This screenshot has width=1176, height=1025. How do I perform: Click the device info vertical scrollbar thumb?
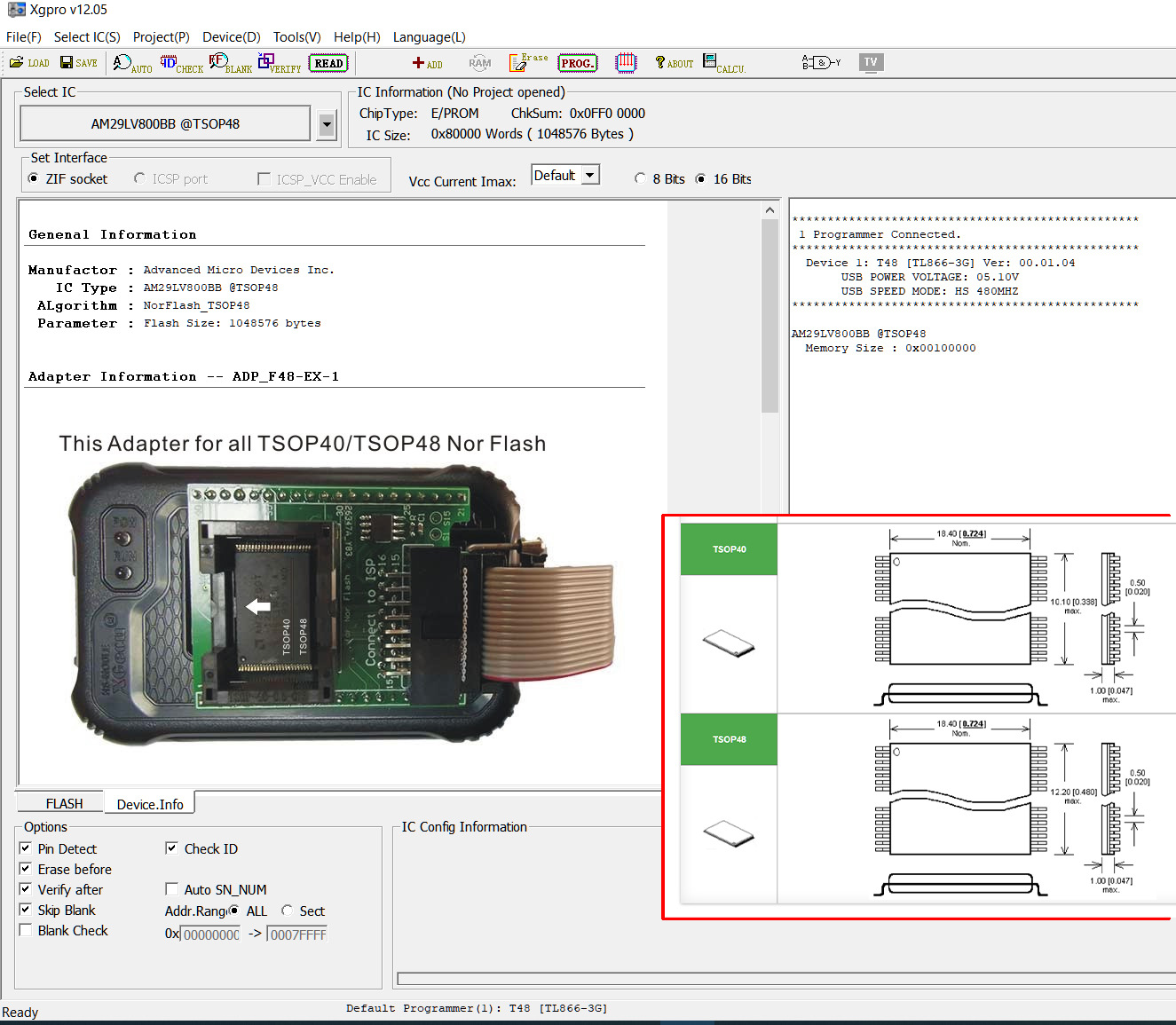coord(770,315)
